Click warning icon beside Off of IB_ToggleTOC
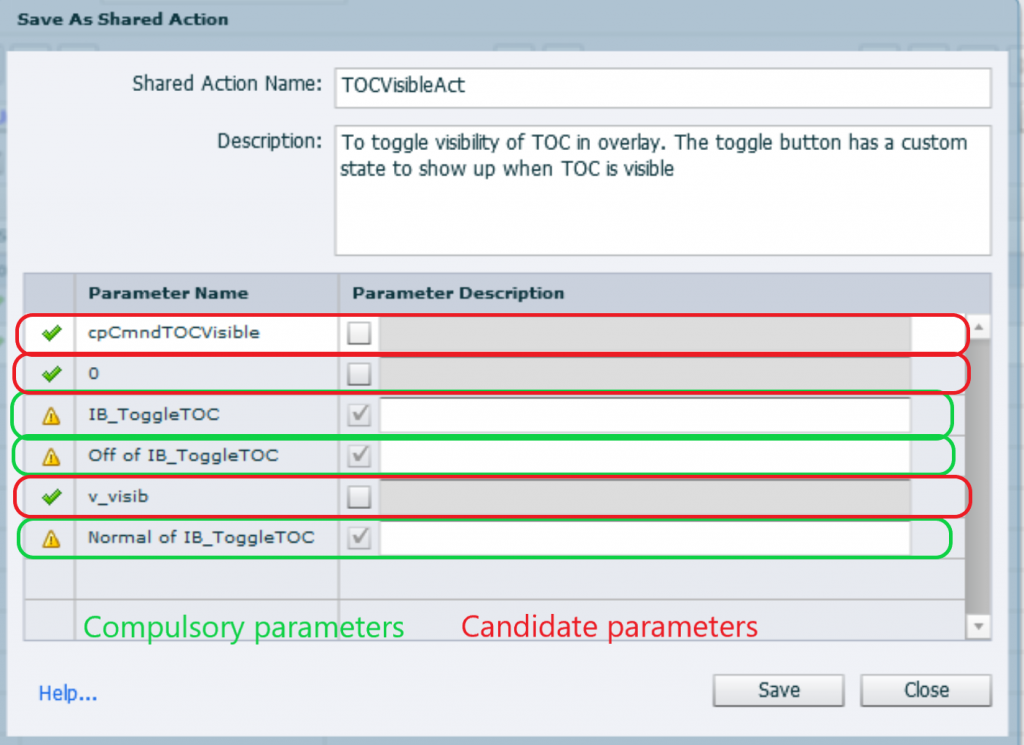This screenshot has width=1024, height=745. 51,457
